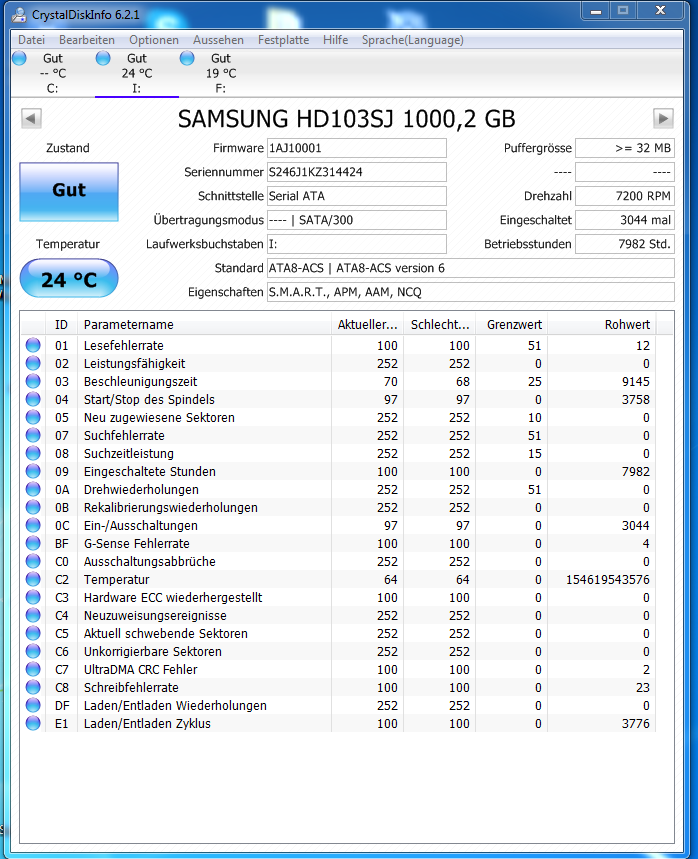Select the UltraDMA CRC Fehler name
This screenshot has height=859, width=698.
pos(140,669)
